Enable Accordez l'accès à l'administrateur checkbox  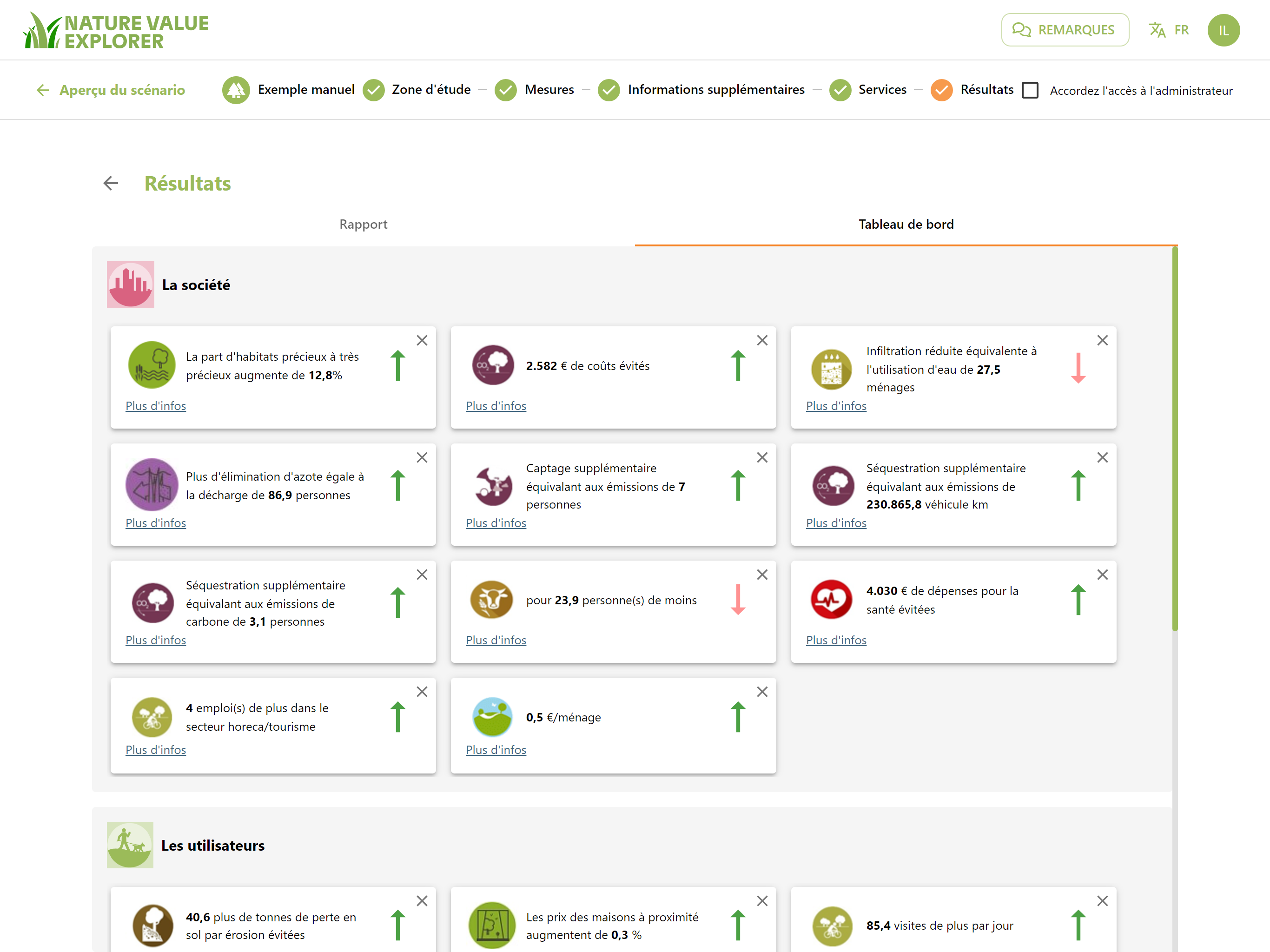(1031, 90)
